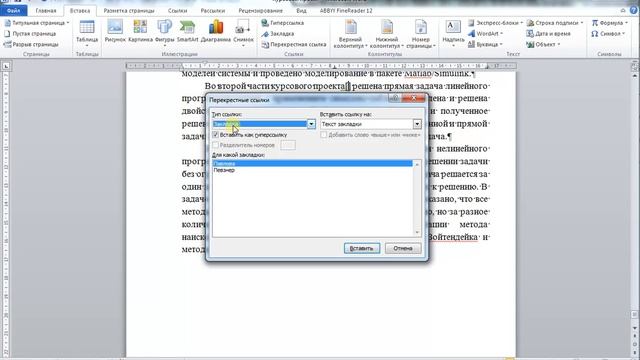Open the Файл tab

13,11
